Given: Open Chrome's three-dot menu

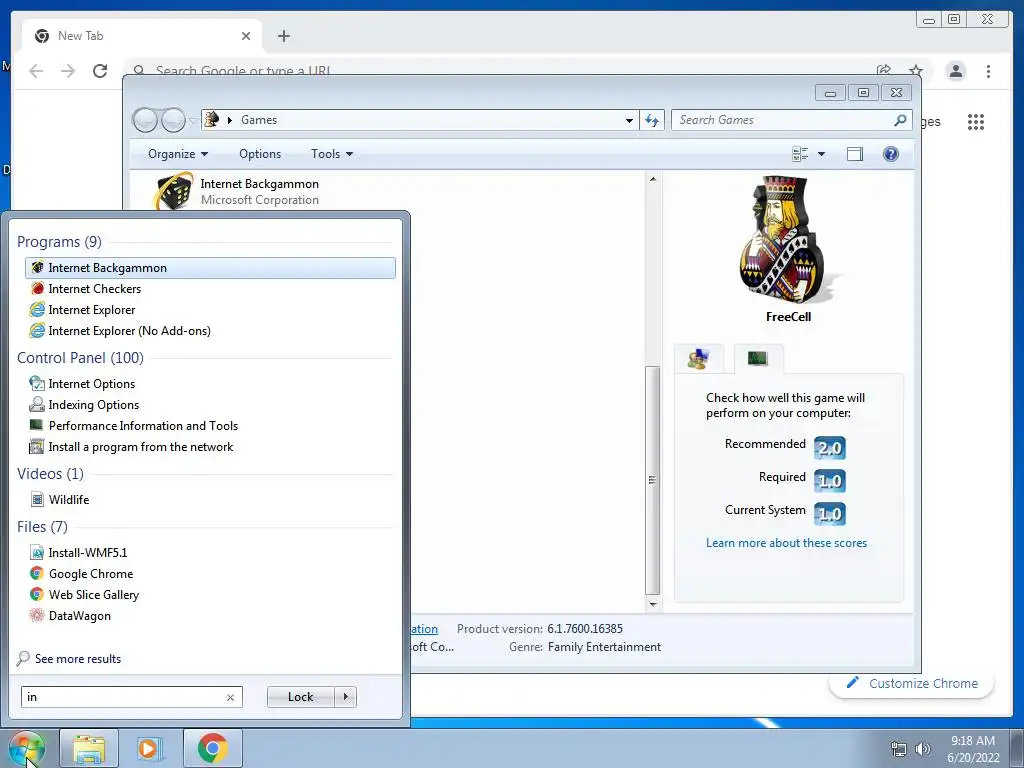Looking at the screenshot, I should click(988, 71).
